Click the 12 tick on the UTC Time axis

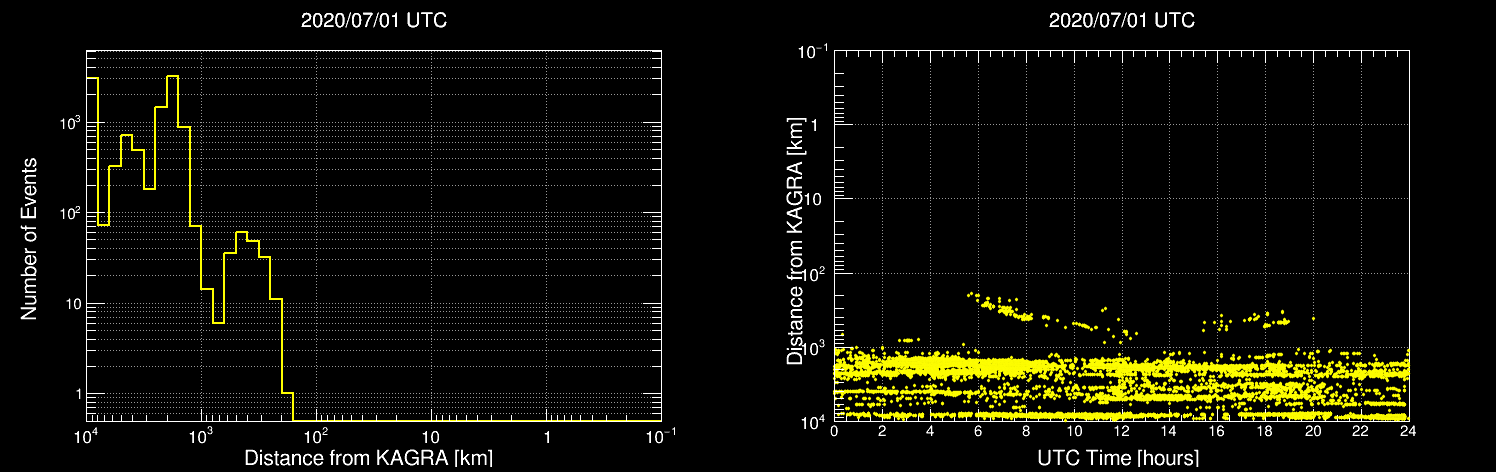pos(1122,431)
